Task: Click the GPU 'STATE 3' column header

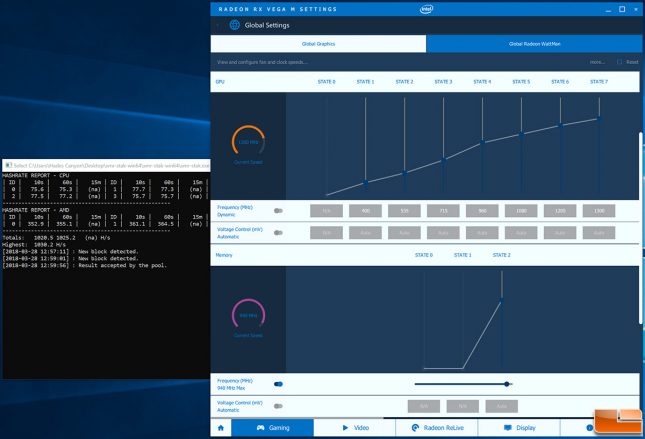Action: tap(443, 82)
